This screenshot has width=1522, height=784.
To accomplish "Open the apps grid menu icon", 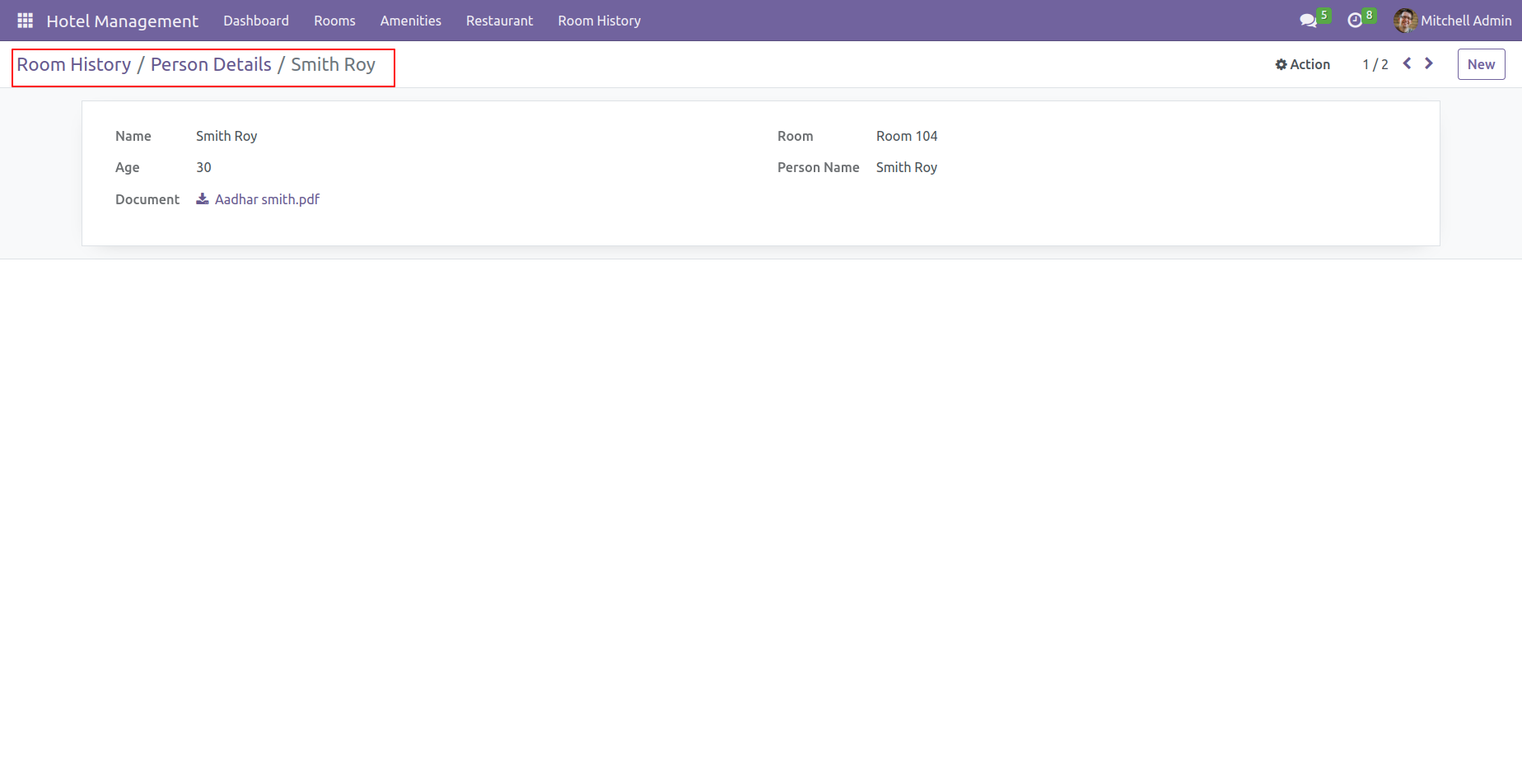I will (25, 21).
